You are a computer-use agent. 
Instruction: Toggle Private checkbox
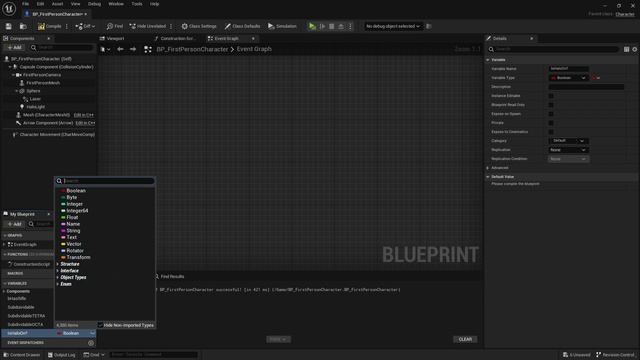tap(551, 123)
